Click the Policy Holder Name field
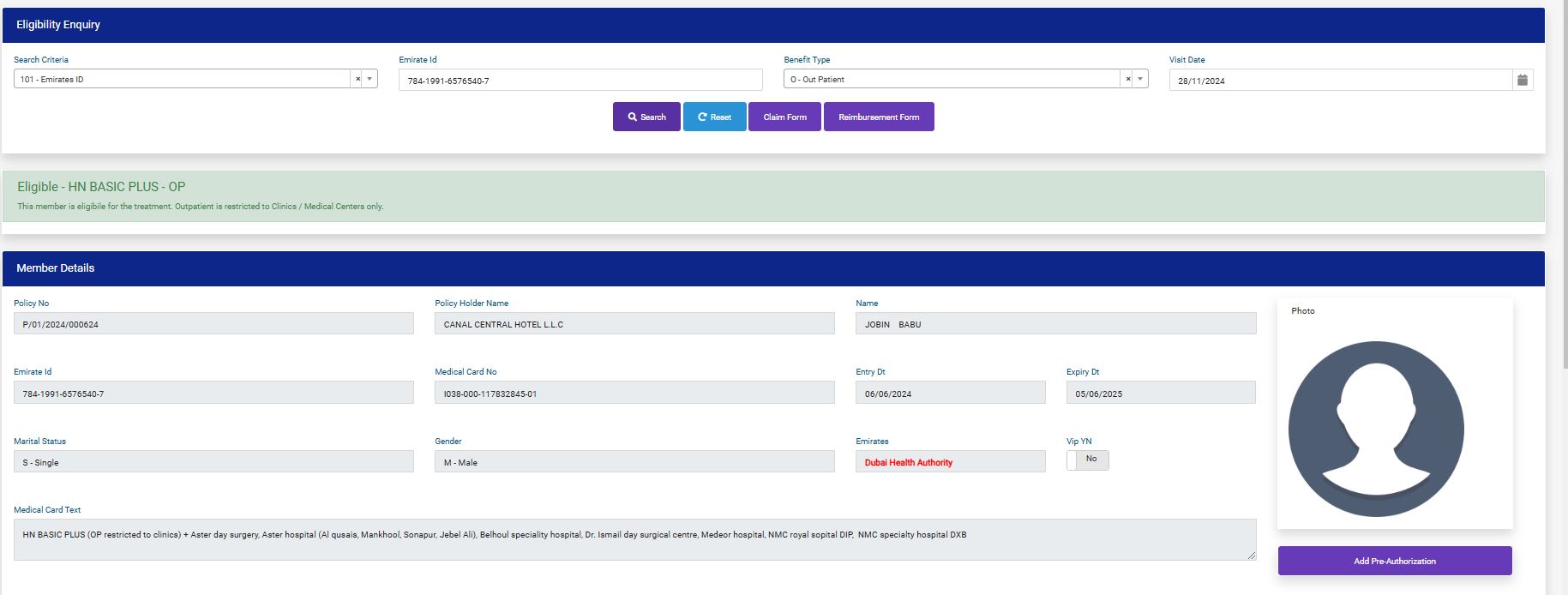 click(634, 324)
